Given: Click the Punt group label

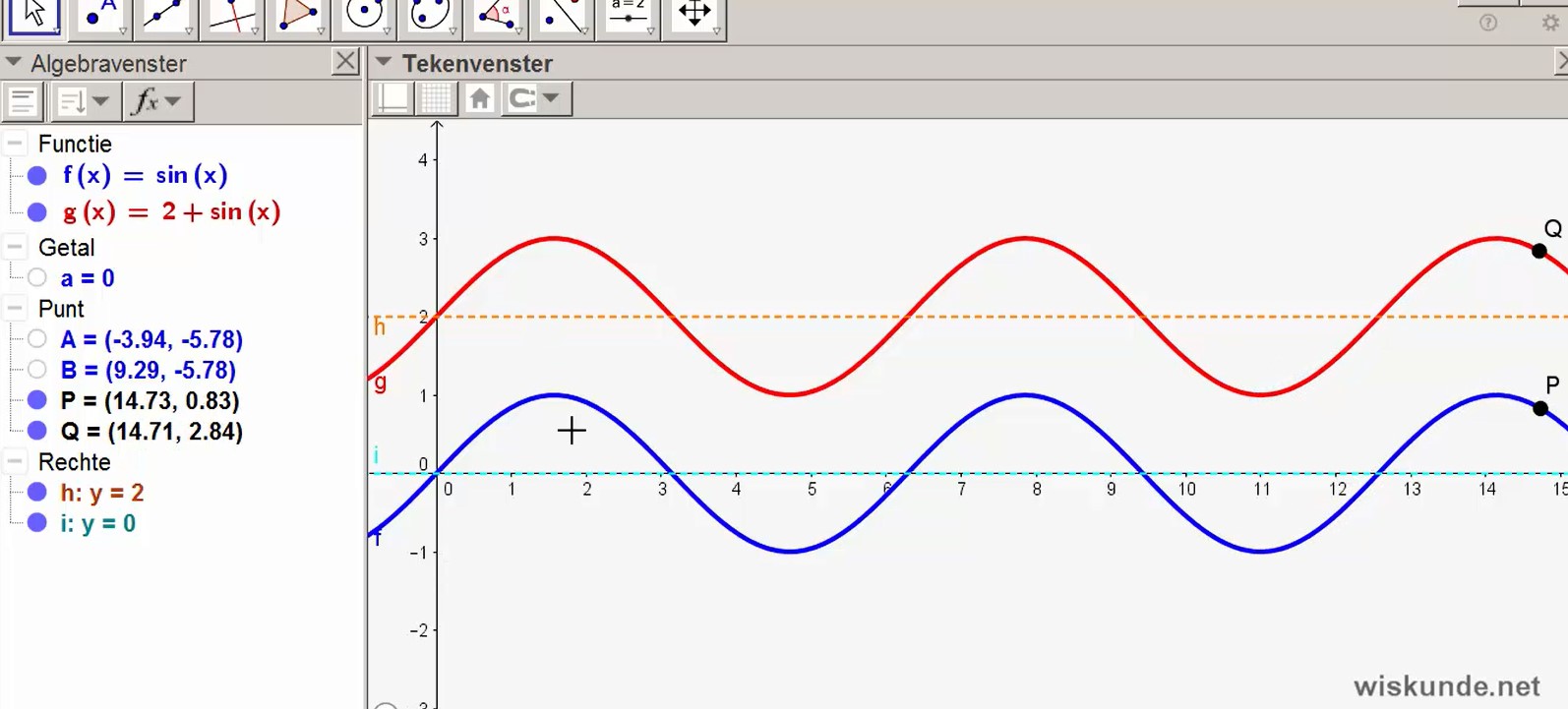Looking at the screenshot, I should 61,309.
